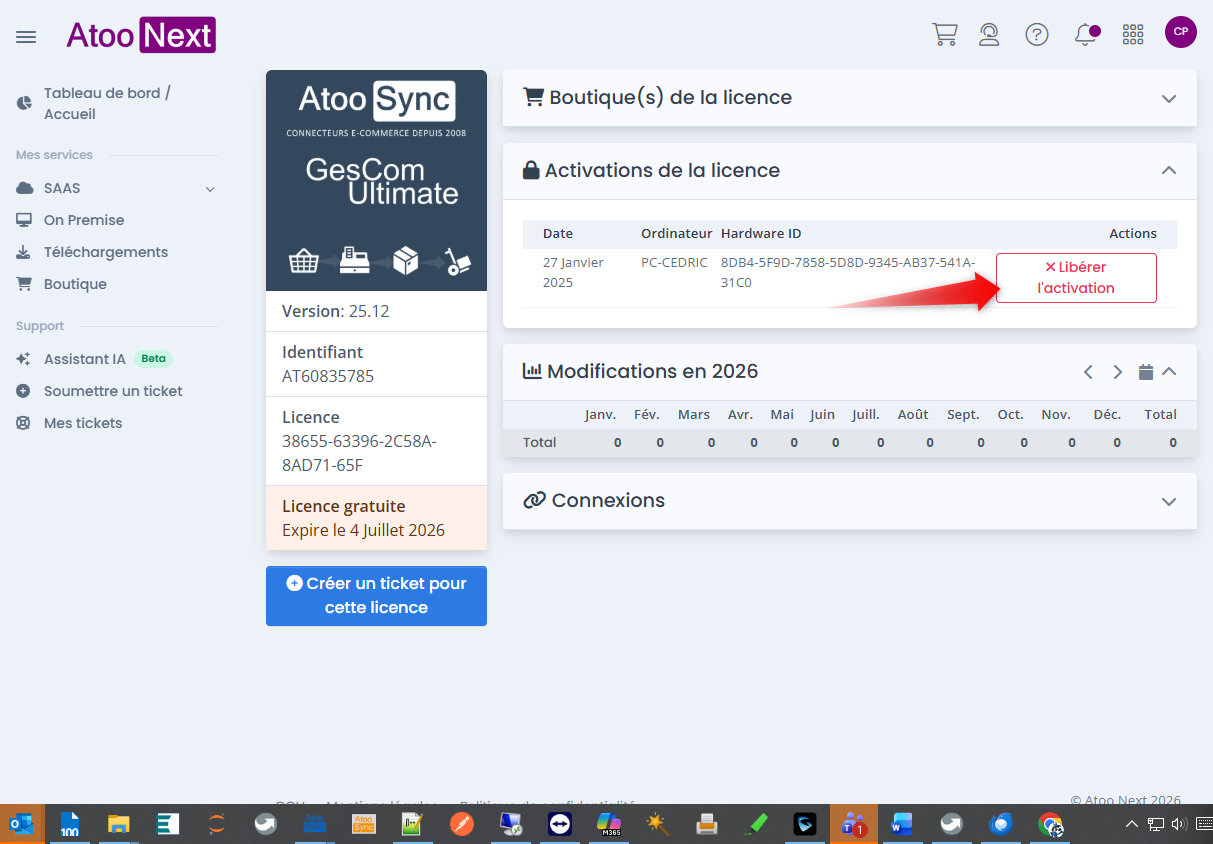Open the shopping cart icon in header

pyautogui.click(x=944, y=34)
